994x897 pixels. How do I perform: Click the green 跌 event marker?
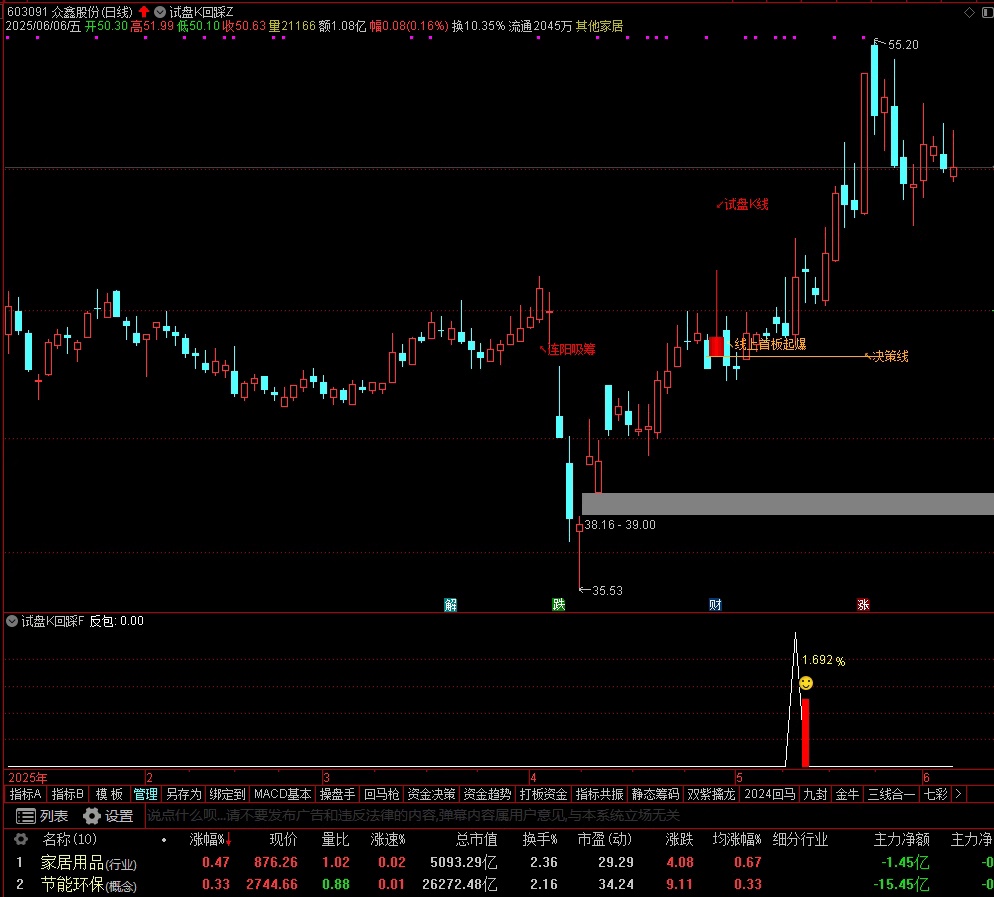coord(558,604)
